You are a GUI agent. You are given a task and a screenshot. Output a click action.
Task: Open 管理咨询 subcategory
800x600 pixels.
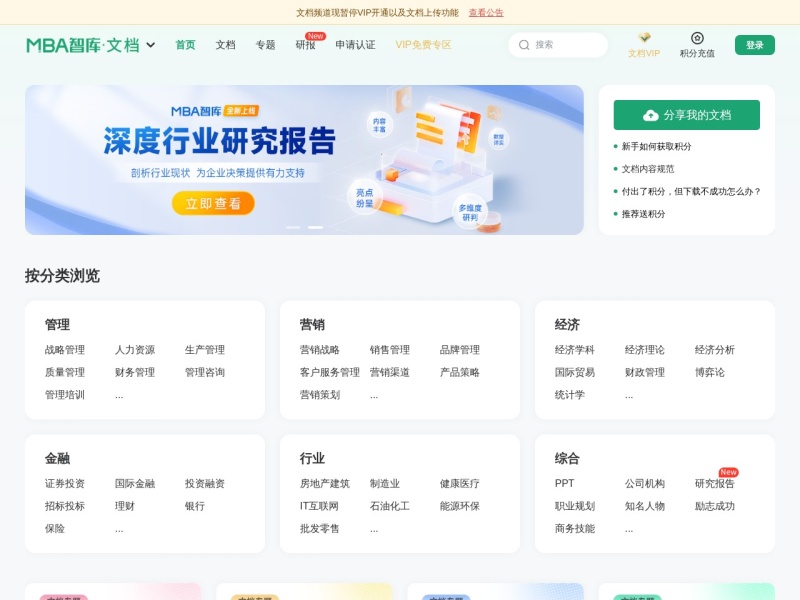click(205, 372)
